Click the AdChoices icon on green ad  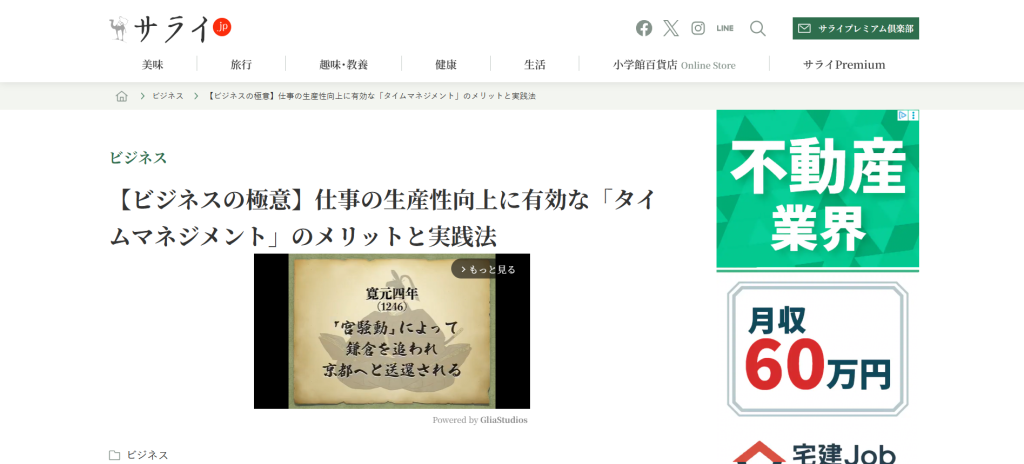902,116
